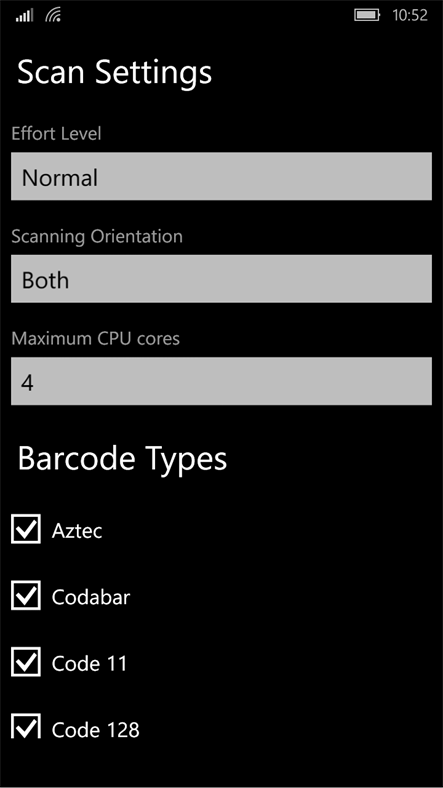Click the Code 11 label text
The image size is (443, 788).
point(89,663)
